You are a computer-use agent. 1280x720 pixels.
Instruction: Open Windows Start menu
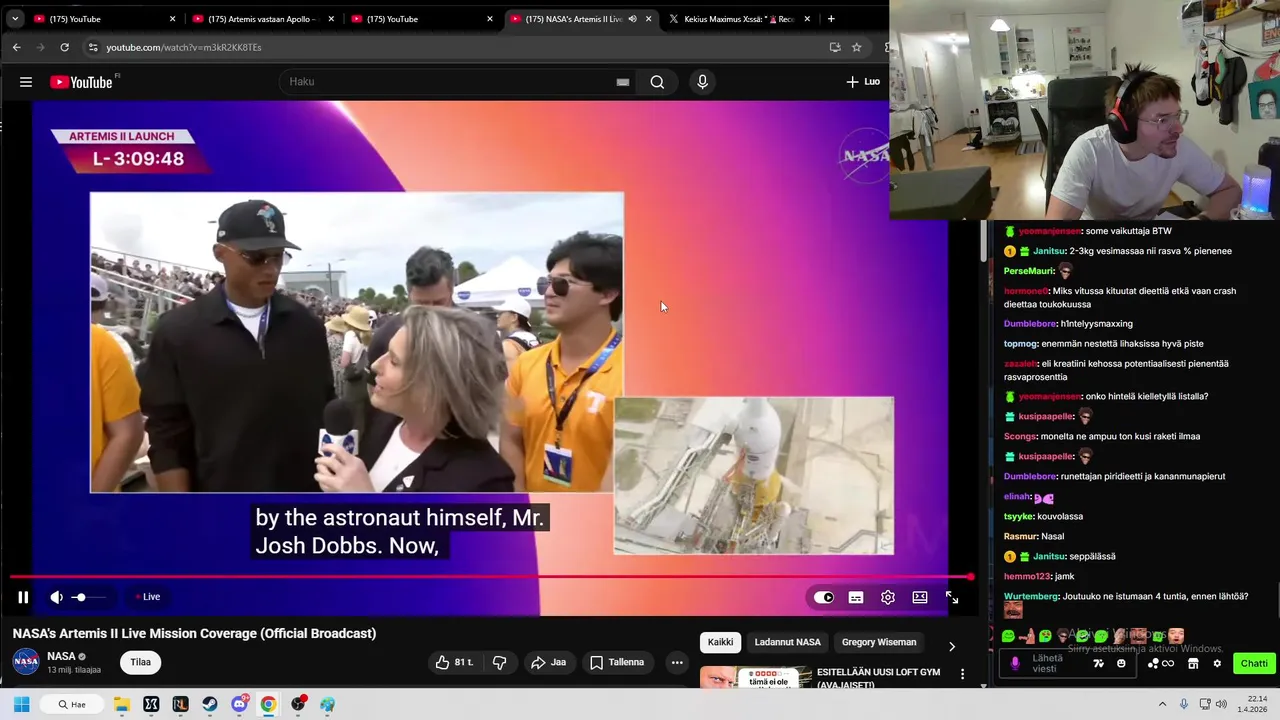[x=21, y=704]
